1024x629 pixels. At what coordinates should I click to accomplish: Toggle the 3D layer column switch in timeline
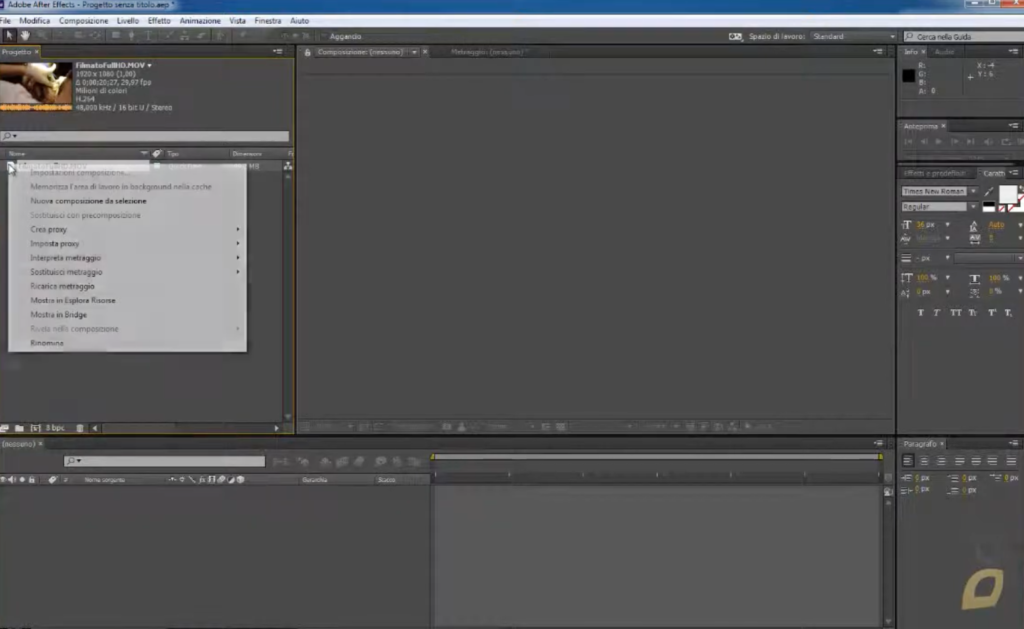click(240, 479)
